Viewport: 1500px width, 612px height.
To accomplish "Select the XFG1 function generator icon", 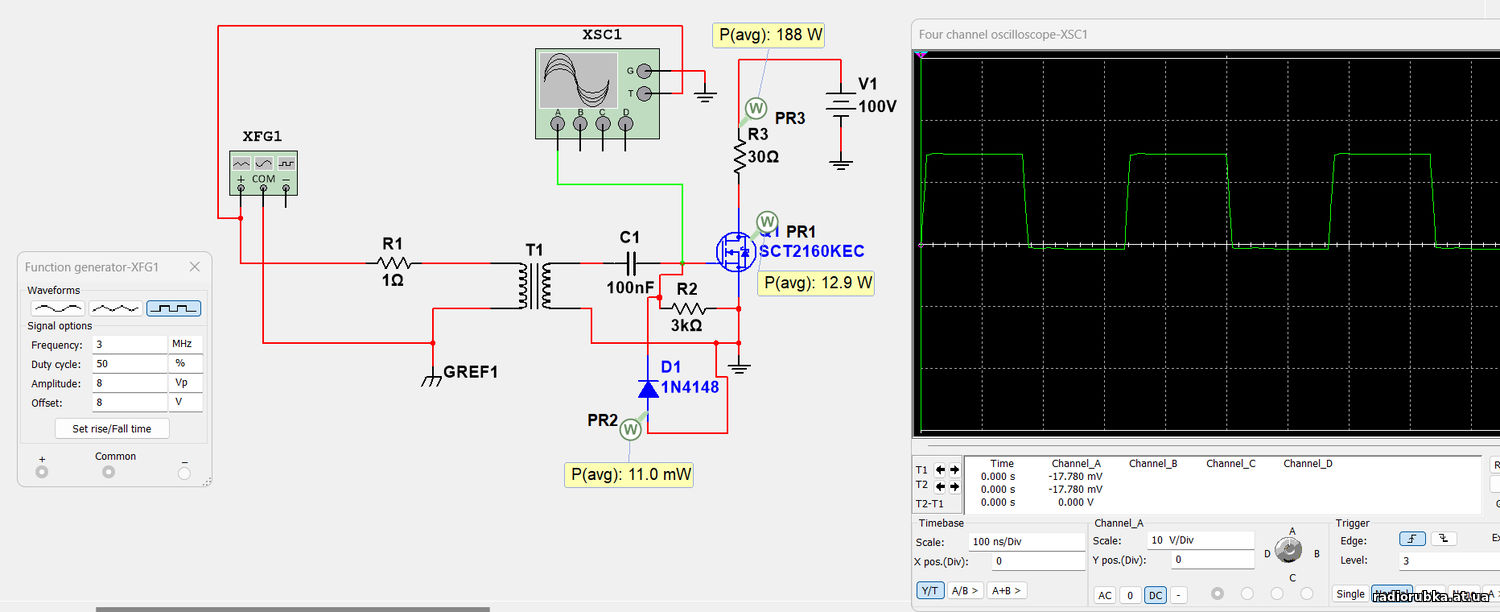I will [263, 172].
